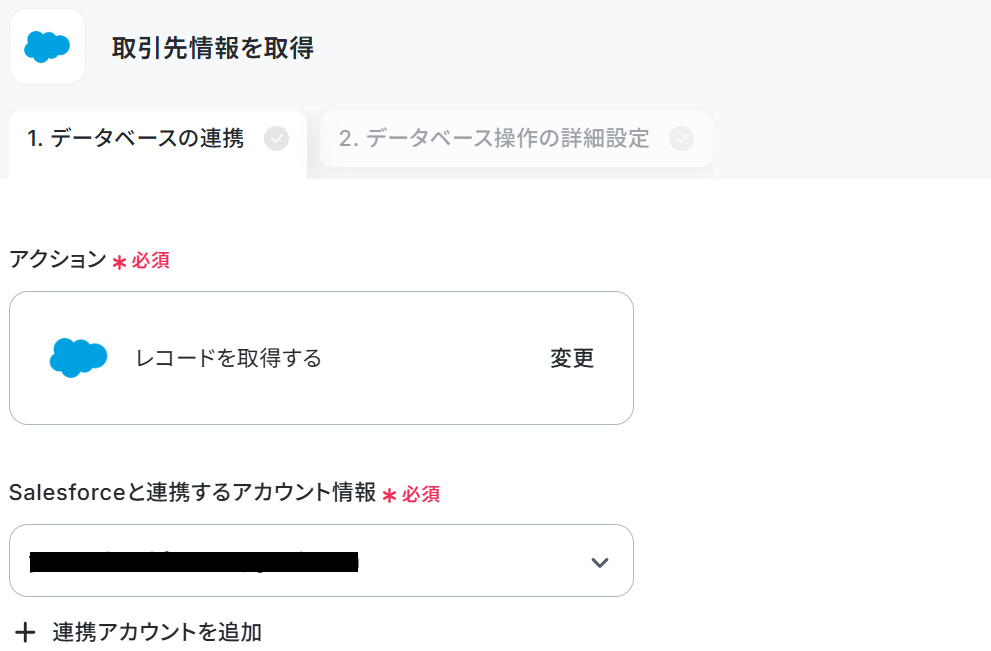Click the checkmark icon on the データベース操作の詳細設定 tab
The image size is (991, 651).
681,138
